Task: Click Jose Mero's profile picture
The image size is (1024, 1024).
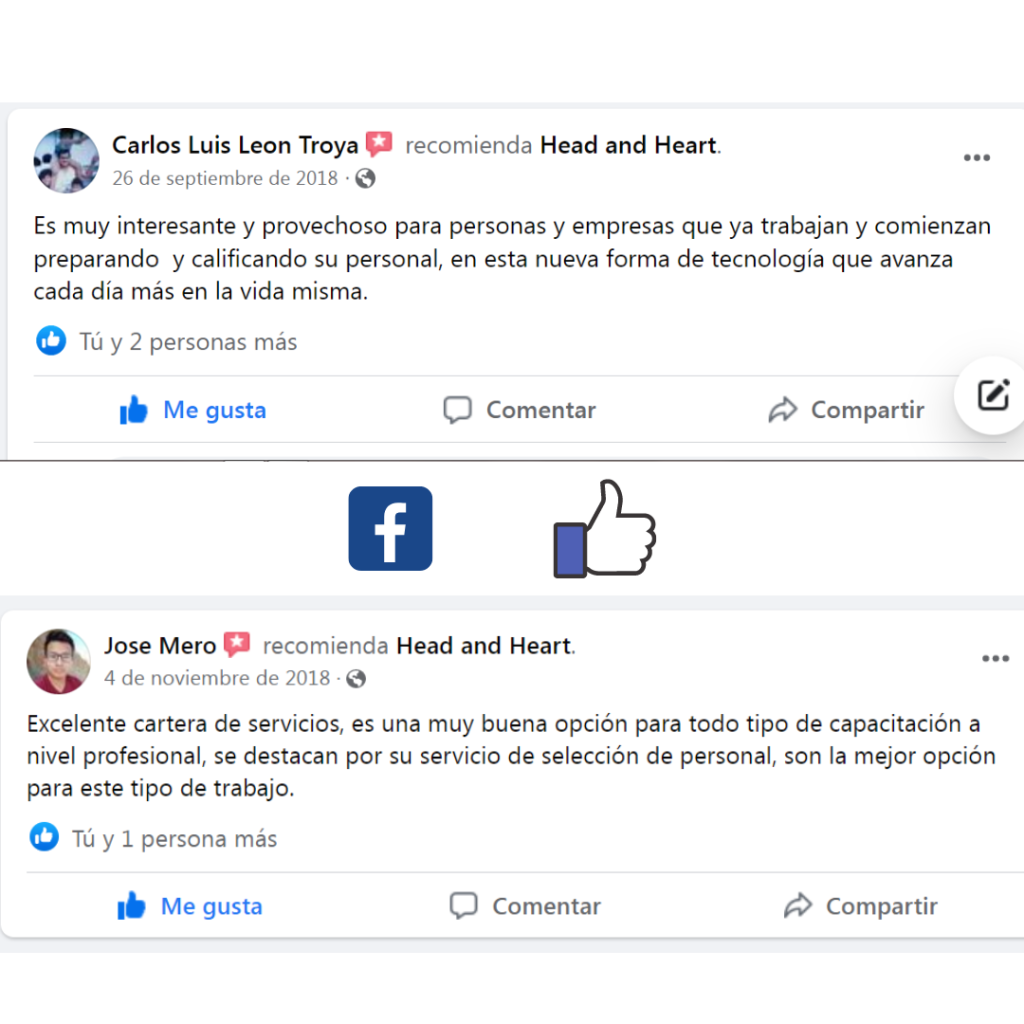Action: click(x=59, y=661)
